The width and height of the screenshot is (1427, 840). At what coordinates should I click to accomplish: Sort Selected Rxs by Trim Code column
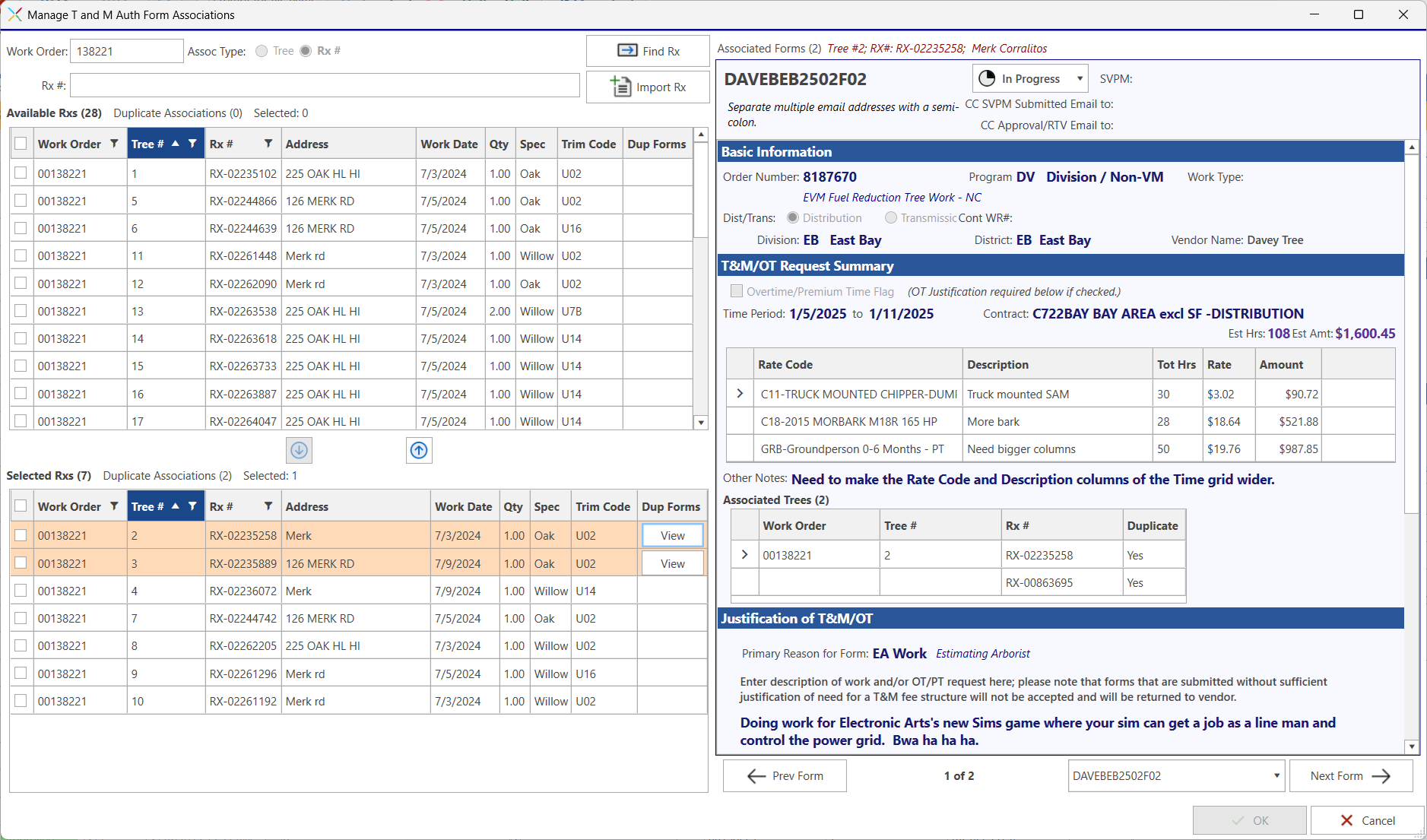(602, 506)
